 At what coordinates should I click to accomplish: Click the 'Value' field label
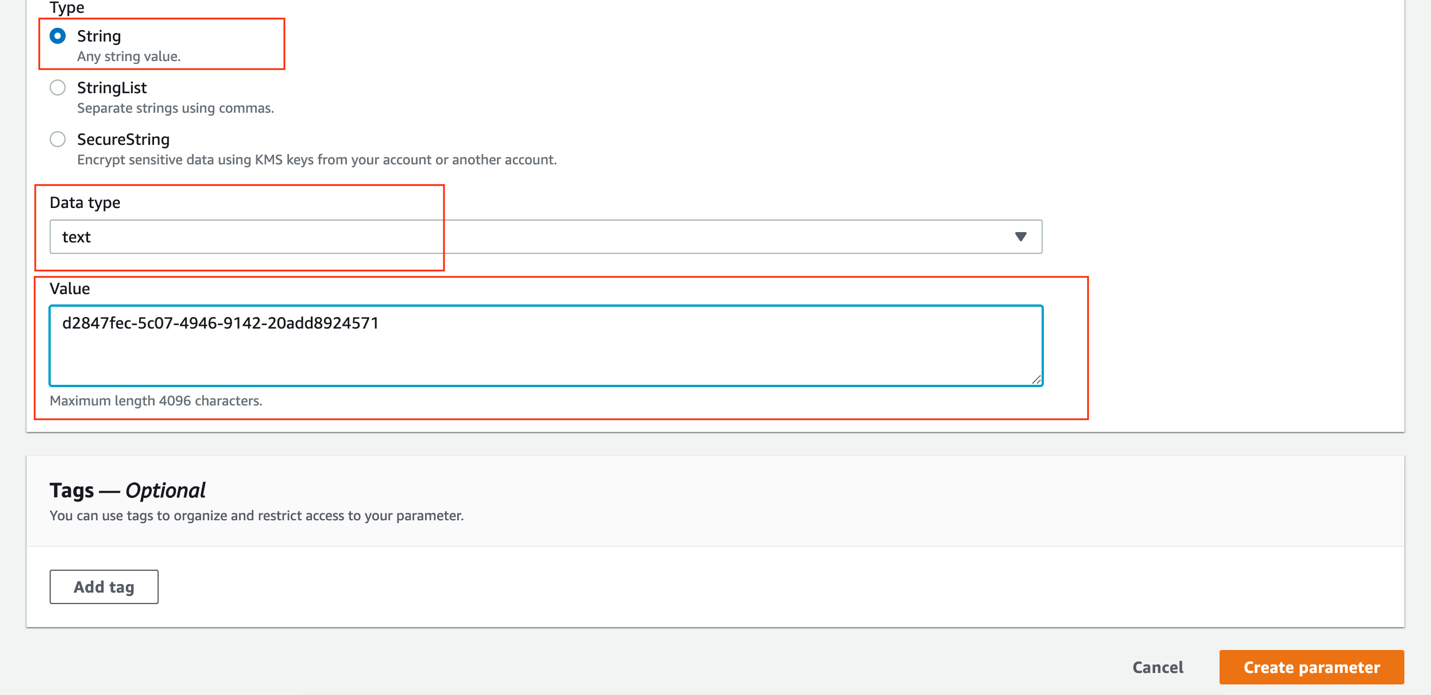click(70, 288)
